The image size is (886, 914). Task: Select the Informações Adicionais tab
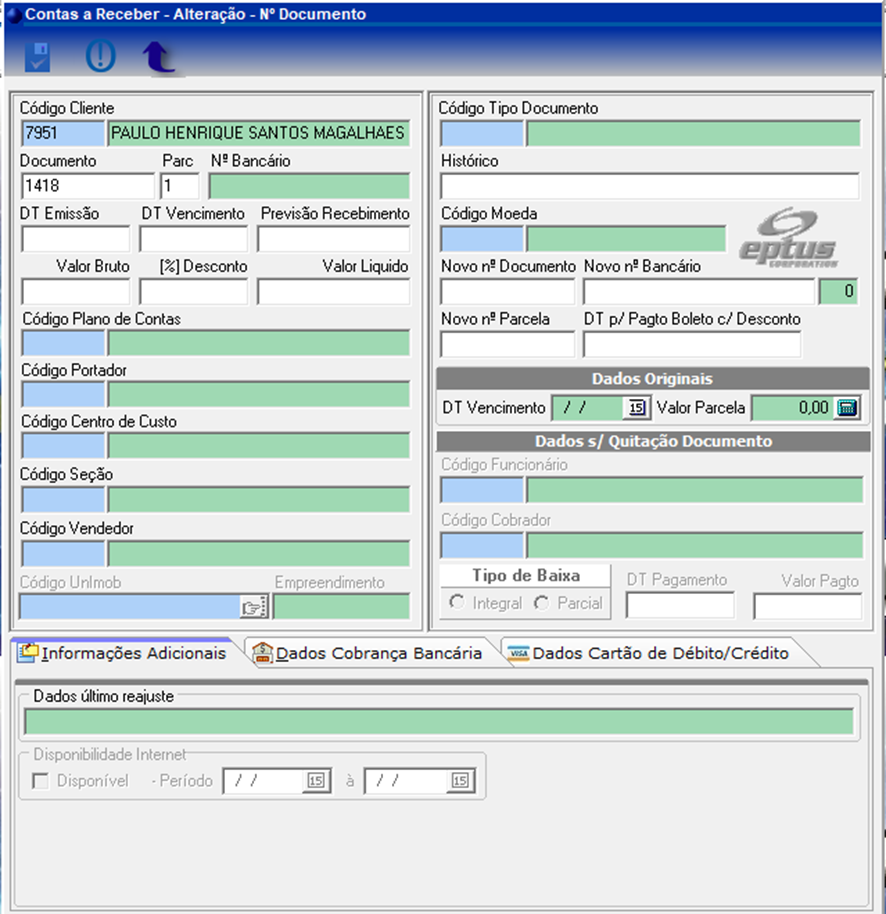tap(122, 653)
